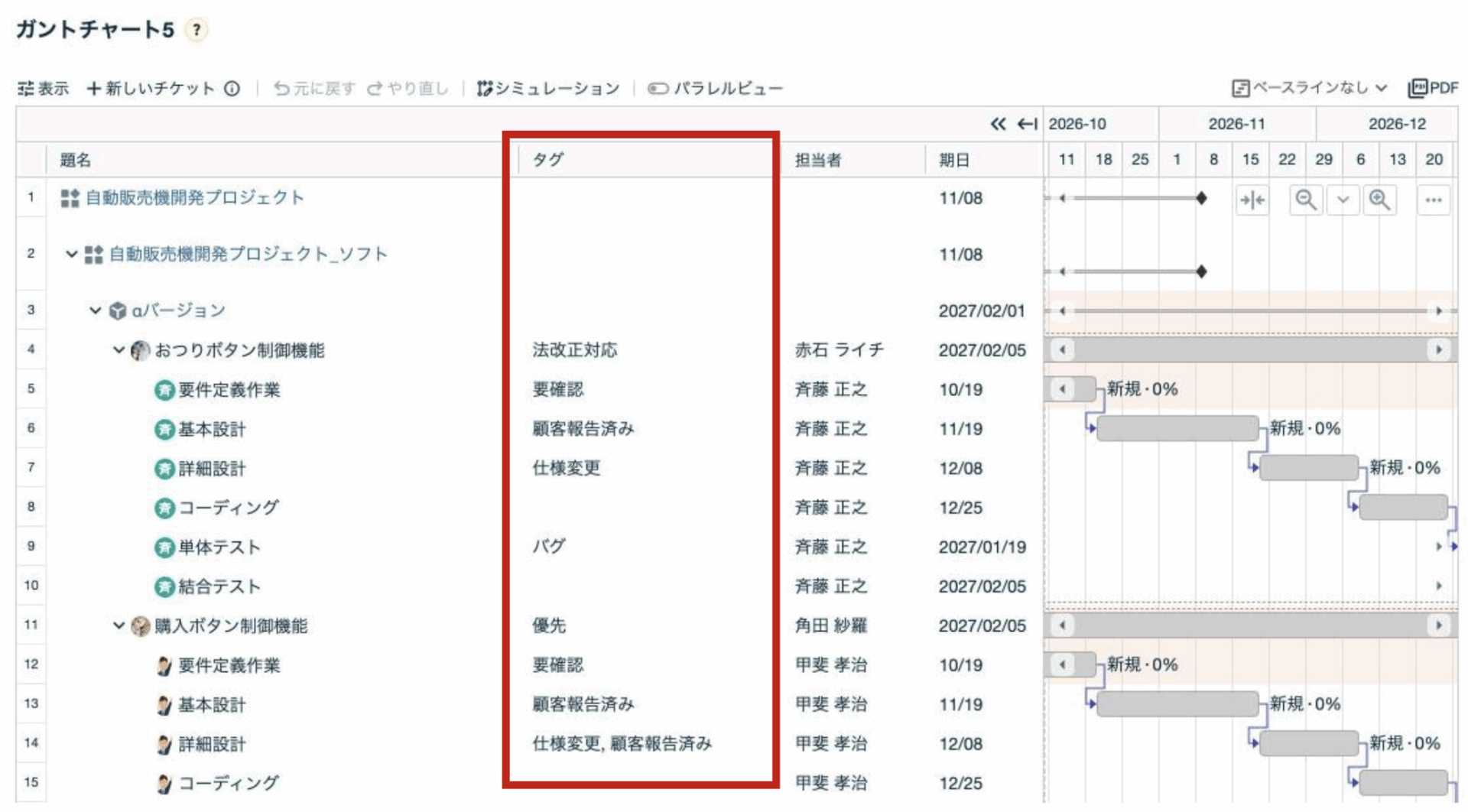Click left arrow on 購入ボタン制御機能 bar
This screenshot has height=812, width=1468.
(x=1062, y=625)
